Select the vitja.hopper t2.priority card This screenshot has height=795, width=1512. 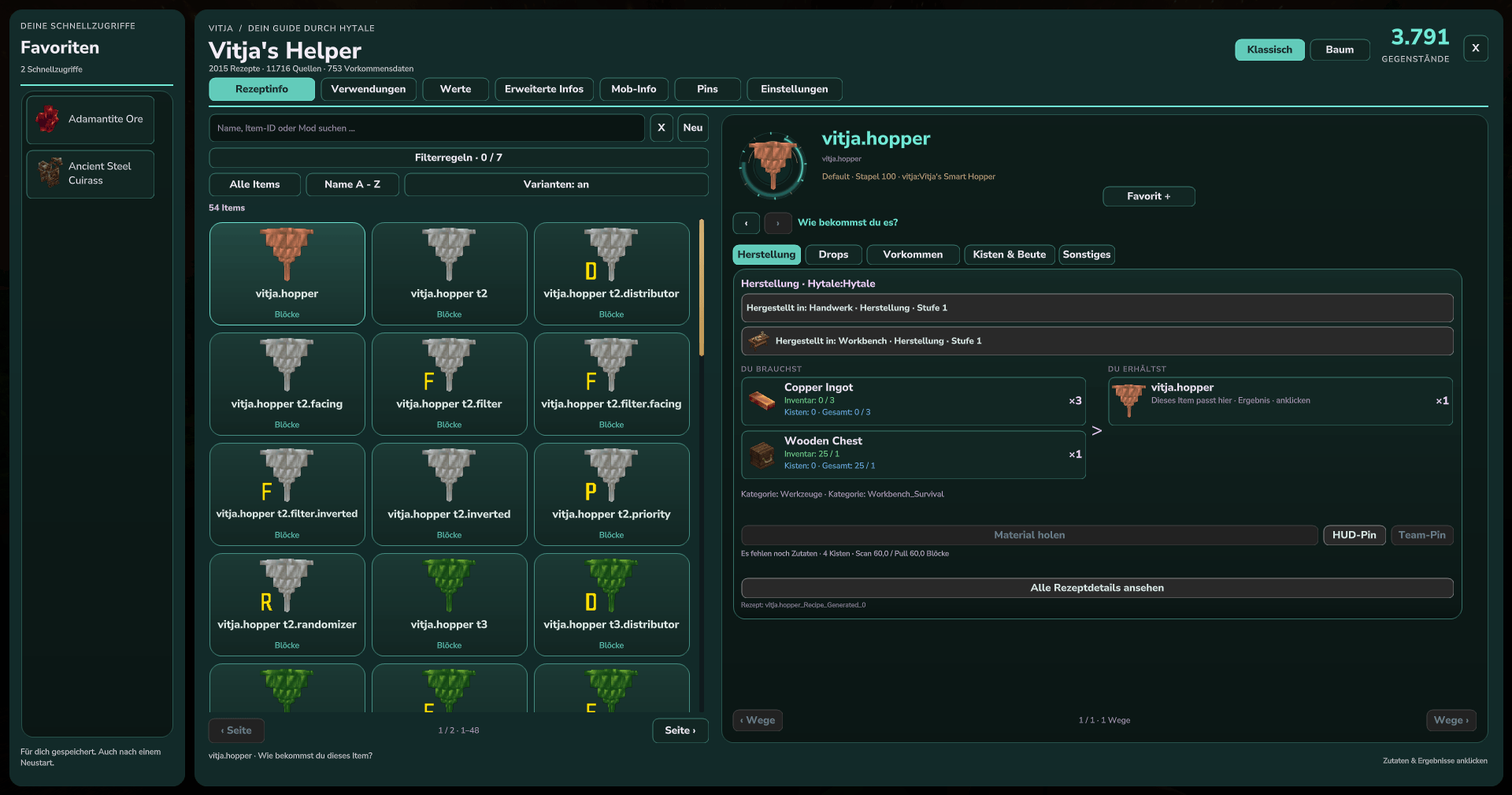tap(611, 494)
